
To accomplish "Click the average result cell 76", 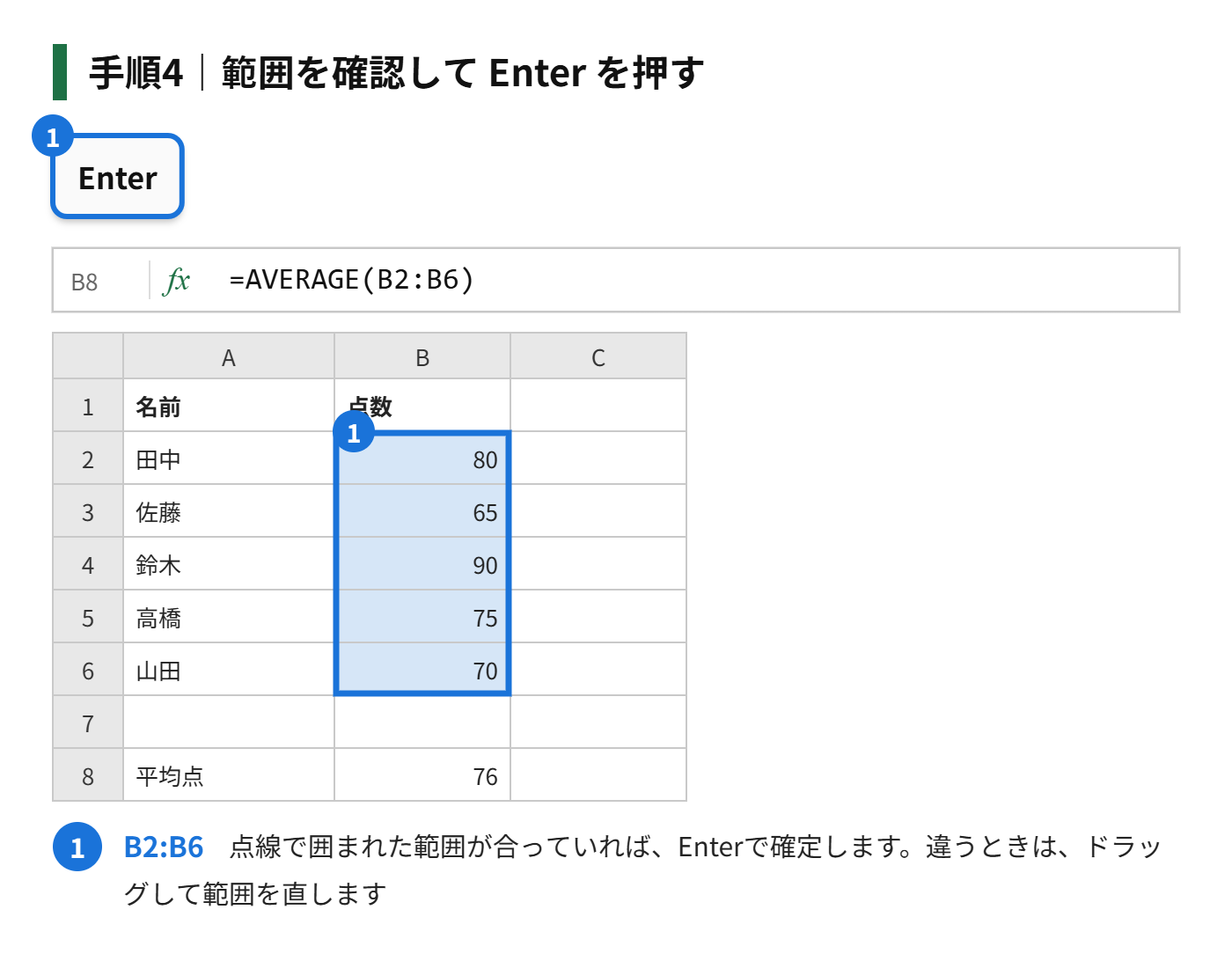I will [x=422, y=775].
